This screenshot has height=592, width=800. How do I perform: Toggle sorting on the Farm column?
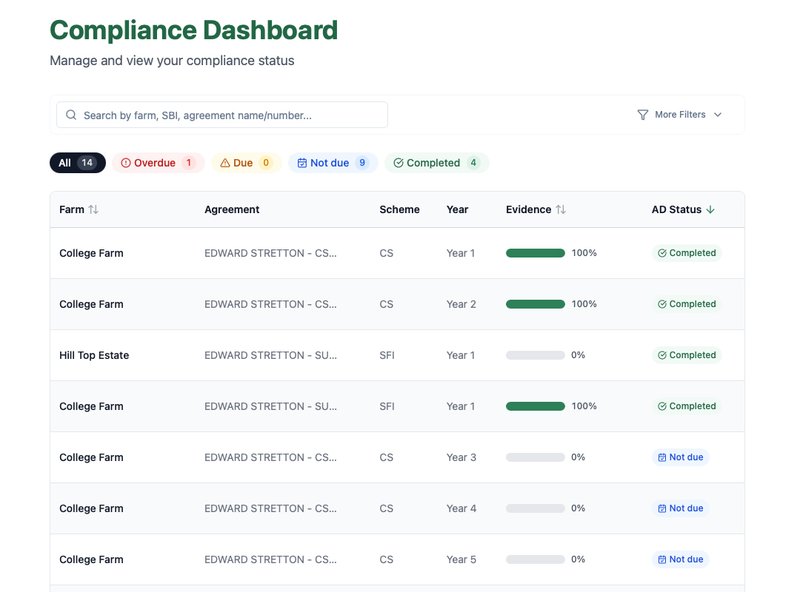click(91, 209)
